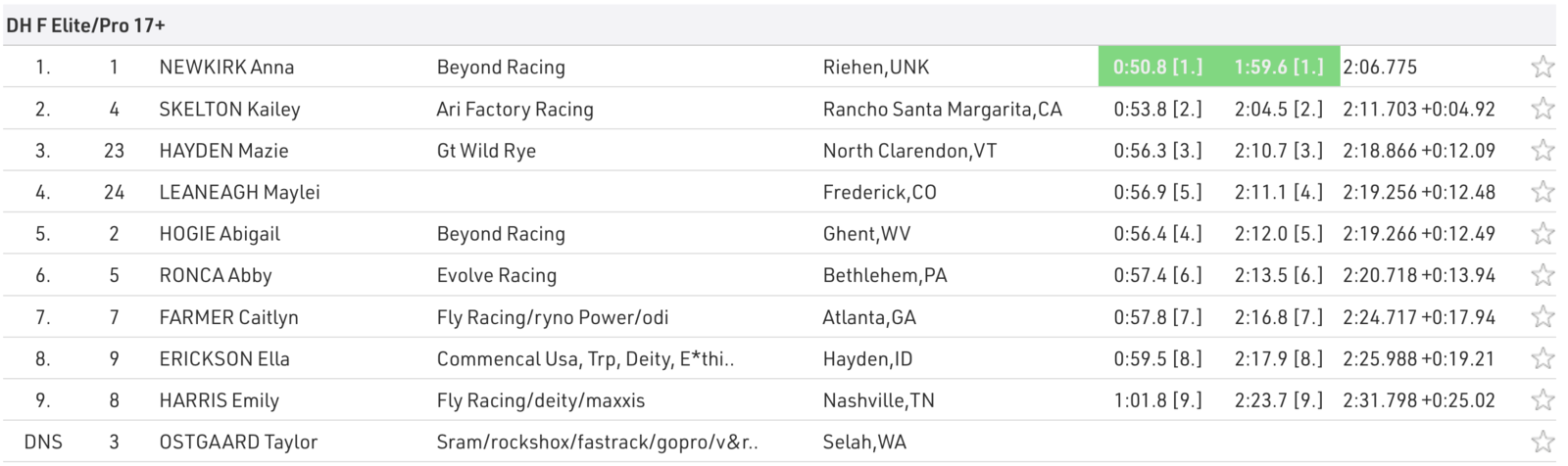Click the DH F Elite/Pro 17+ category header
Screen dimensions: 1568x466
point(85,25)
